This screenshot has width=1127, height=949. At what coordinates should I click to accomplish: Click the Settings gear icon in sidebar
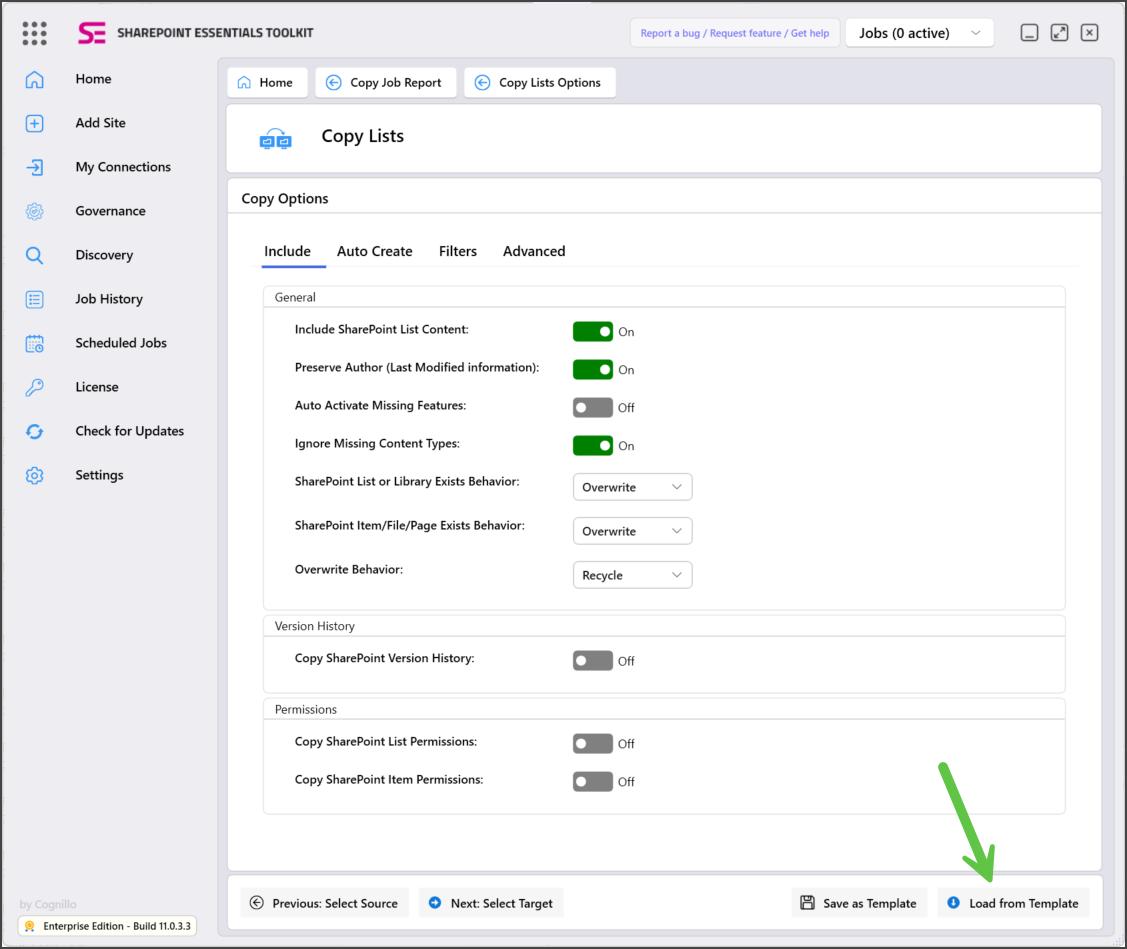34,475
